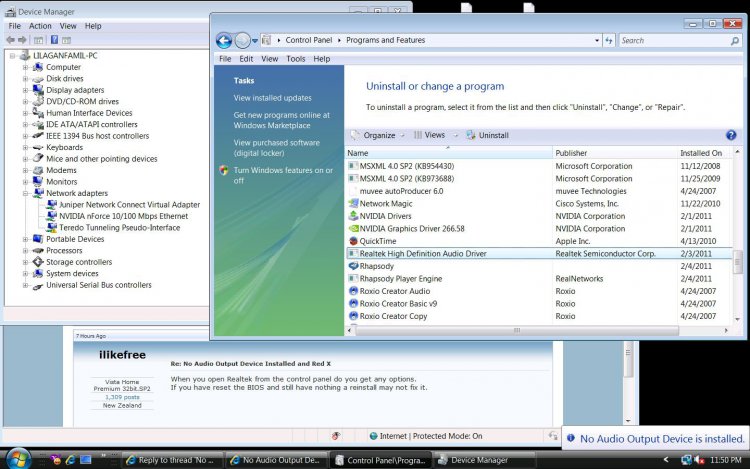Click the network tray icon
Image resolution: width=750 pixels, height=469 pixels.
click(x=686, y=460)
